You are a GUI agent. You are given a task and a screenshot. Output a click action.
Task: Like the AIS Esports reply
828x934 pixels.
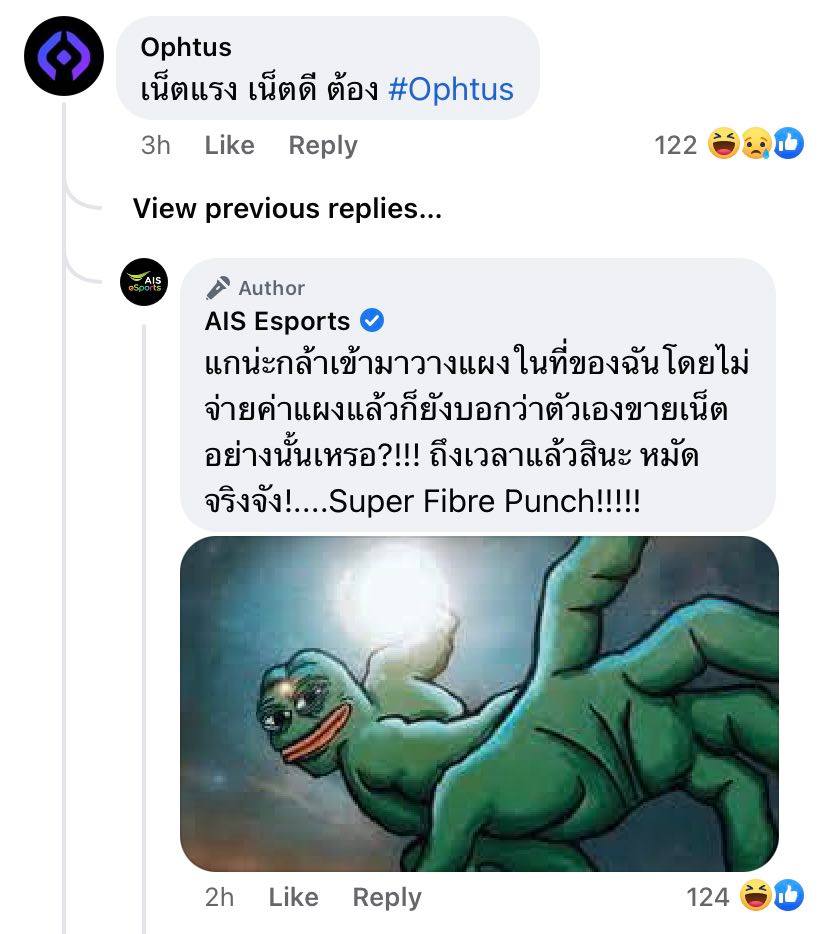(293, 897)
